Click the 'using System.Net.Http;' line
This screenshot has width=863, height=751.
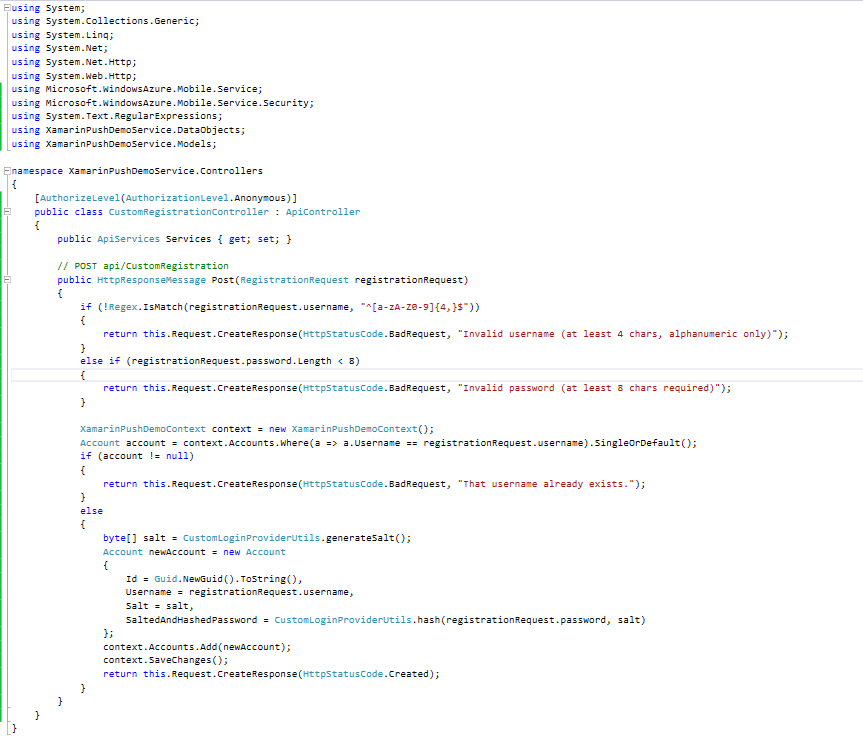click(x=74, y=62)
